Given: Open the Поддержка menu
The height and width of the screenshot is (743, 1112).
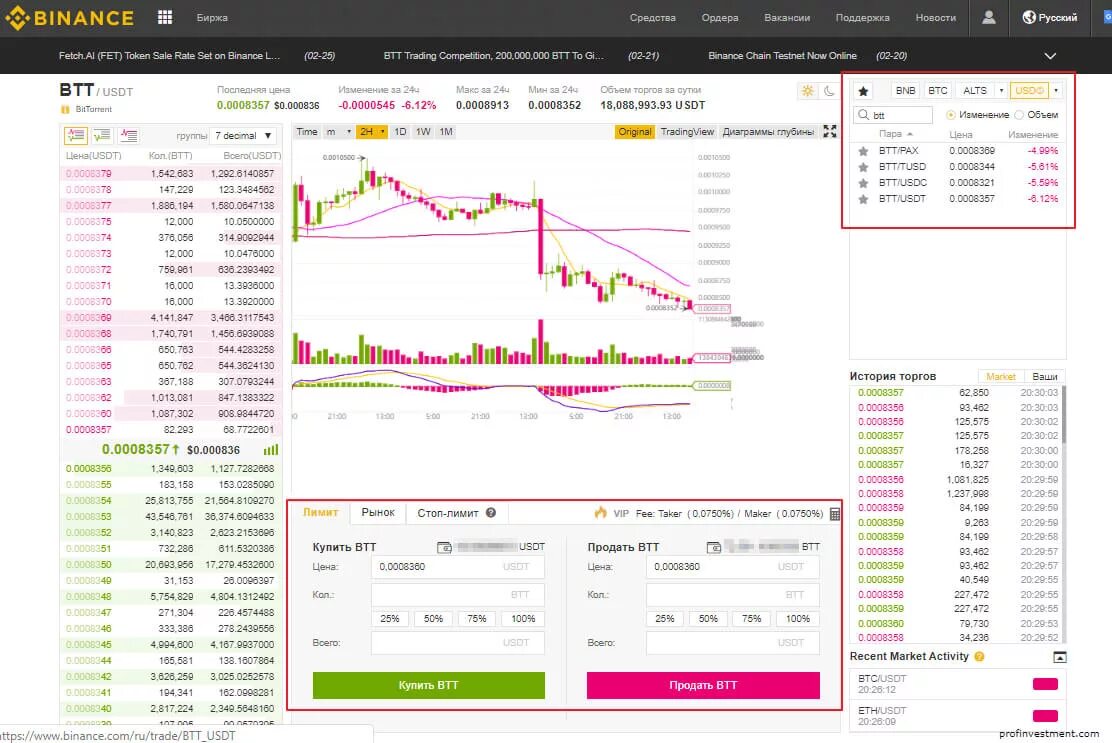Looking at the screenshot, I should tap(862, 18).
